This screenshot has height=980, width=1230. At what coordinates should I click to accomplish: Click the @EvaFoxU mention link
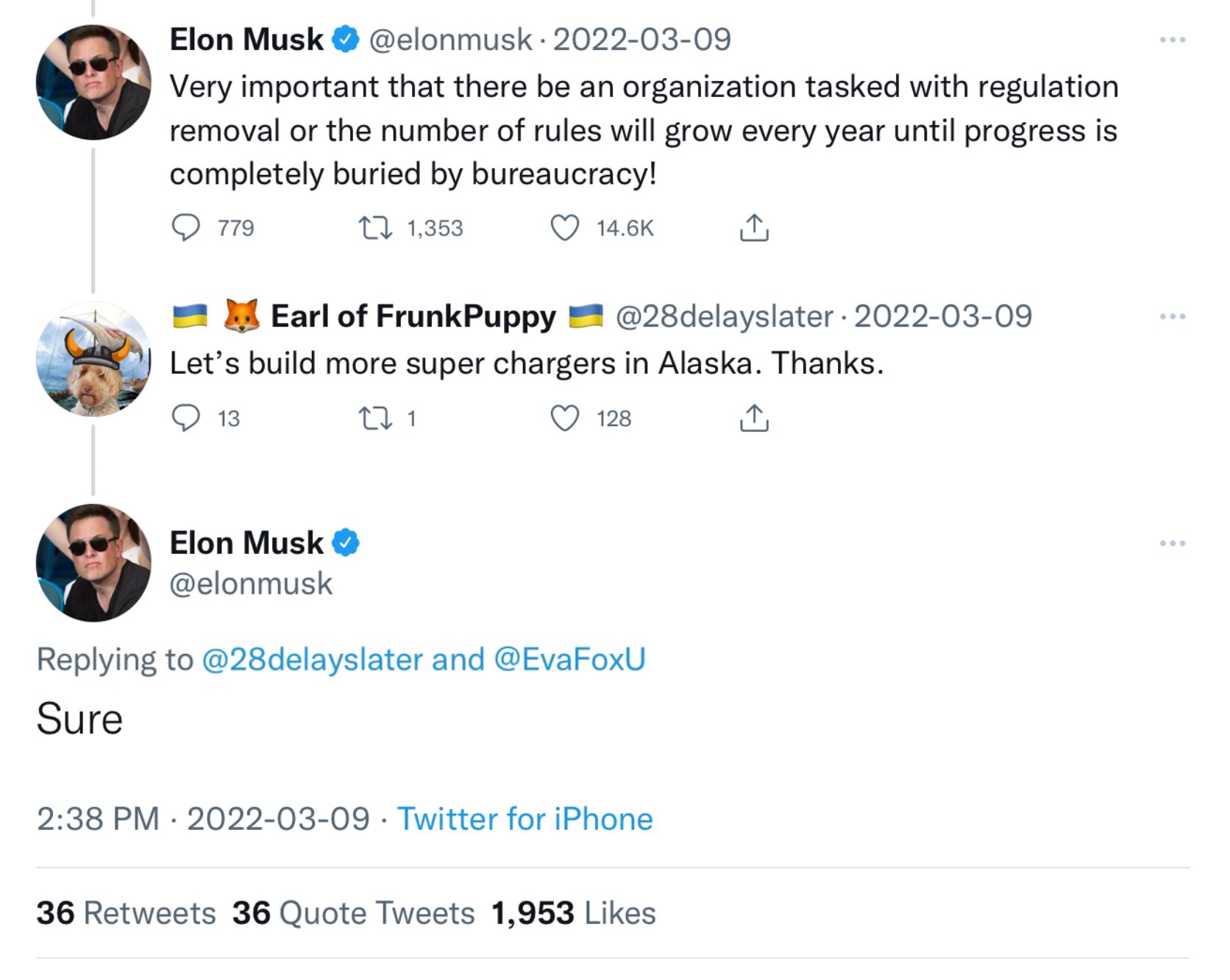(569, 659)
